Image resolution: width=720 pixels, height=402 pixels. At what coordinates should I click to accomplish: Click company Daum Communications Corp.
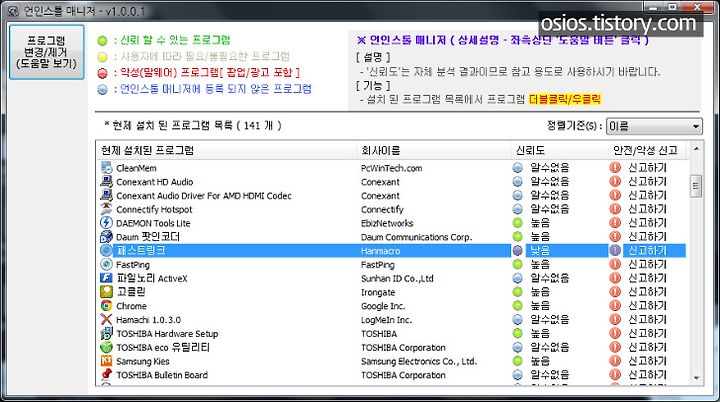[416, 237]
